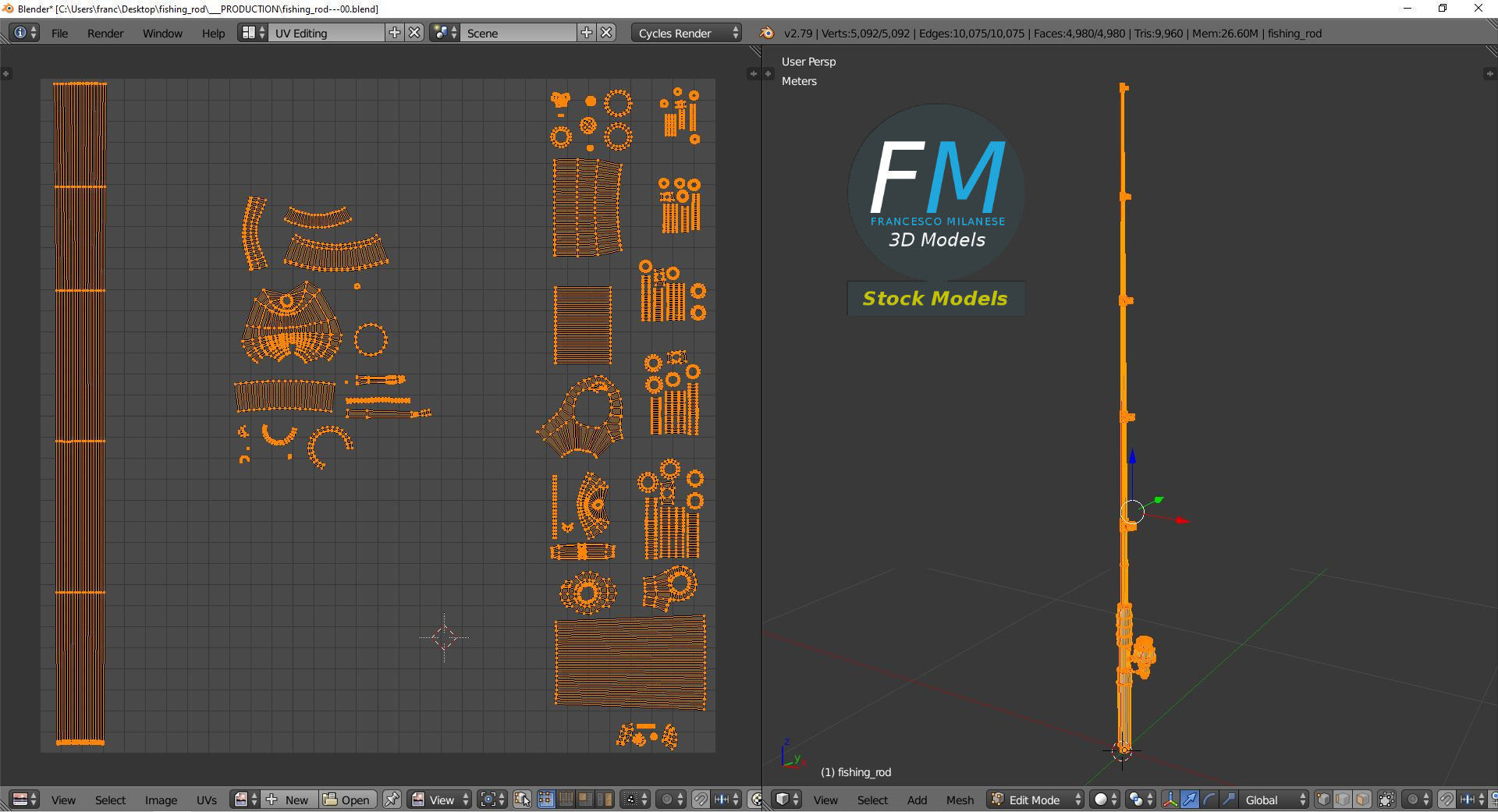Select mesh face select mode
Image resolution: width=1498 pixels, height=812 pixels.
1362,800
